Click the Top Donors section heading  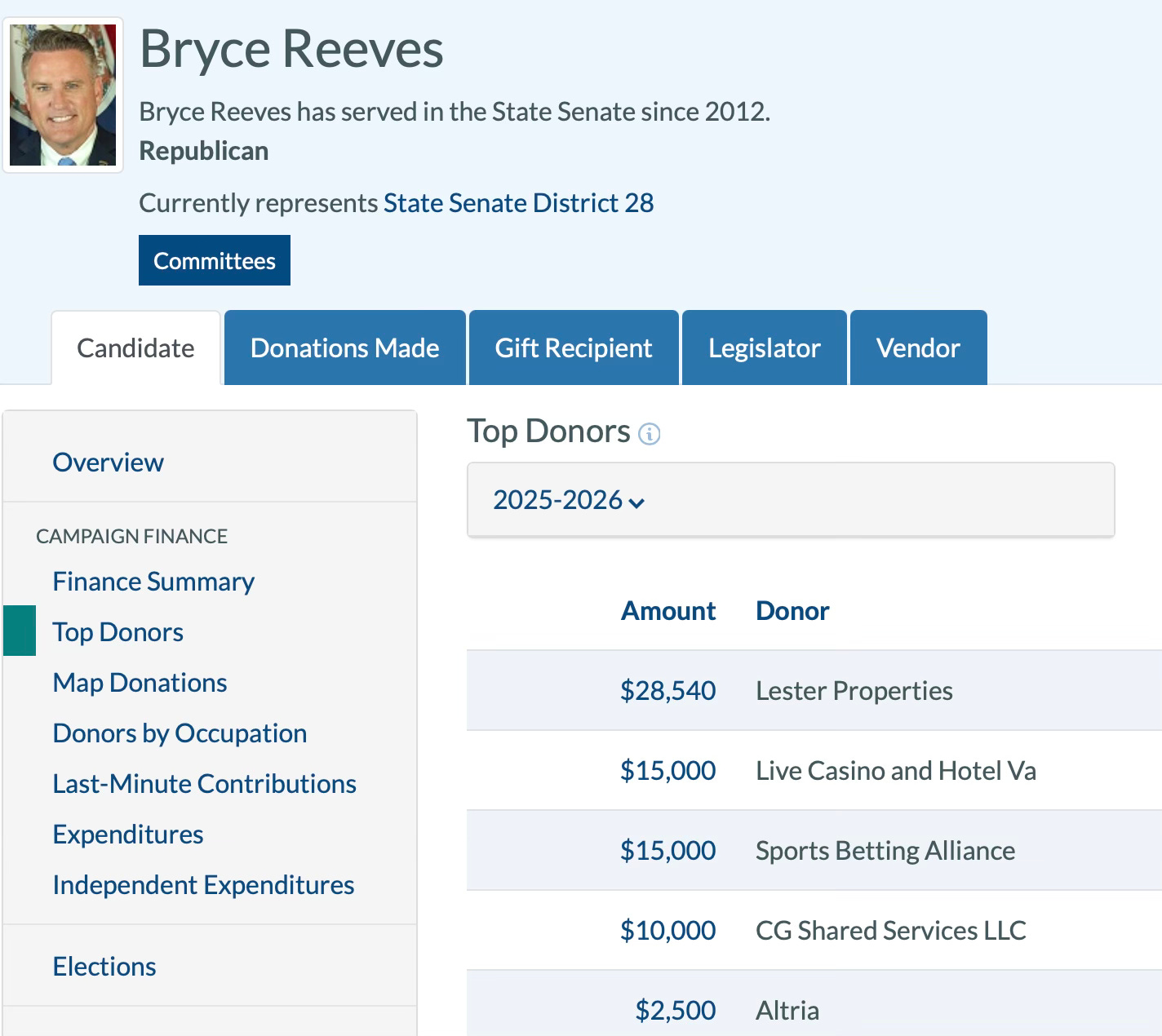point(548,431)
